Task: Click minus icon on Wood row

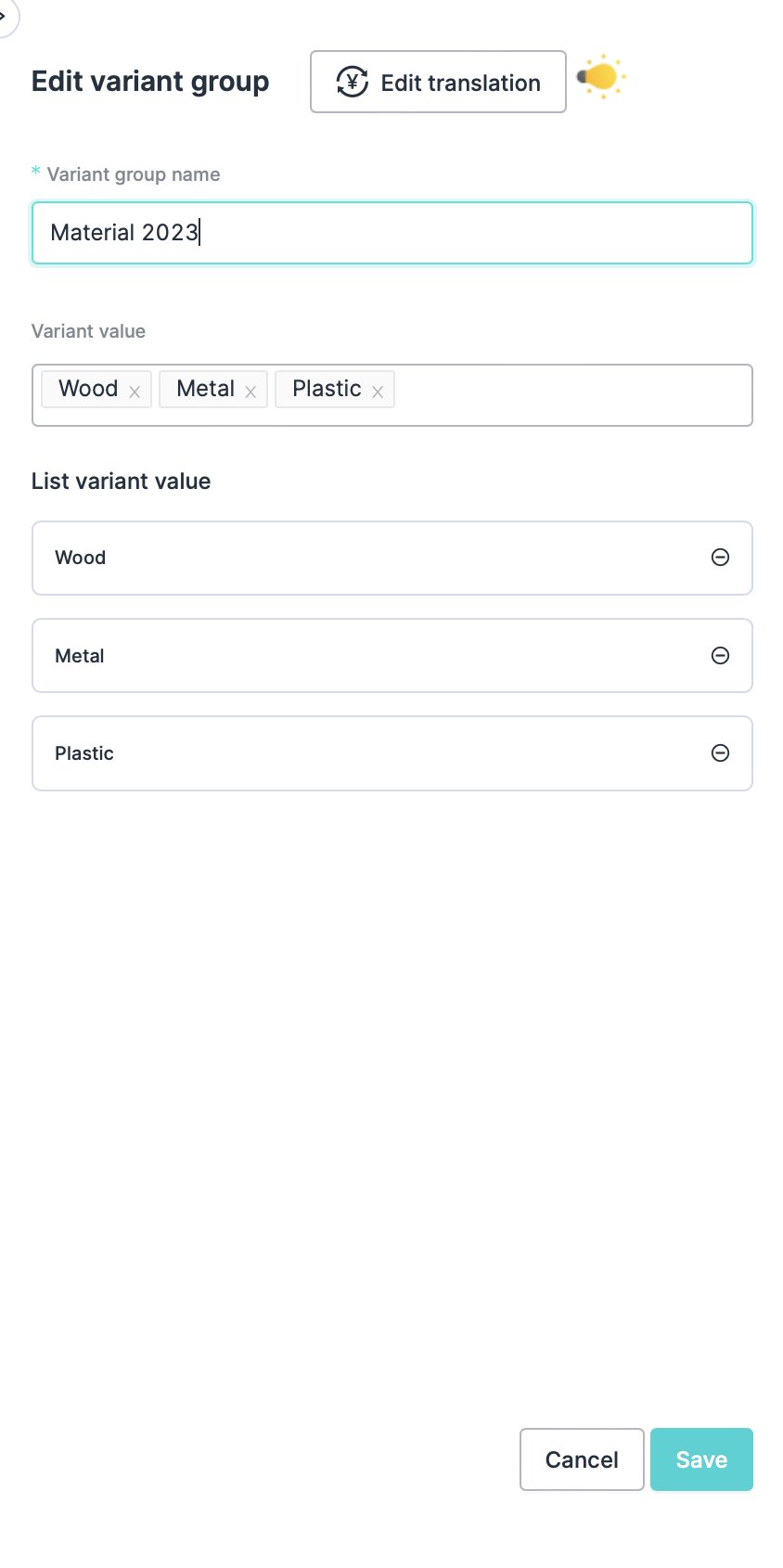Action: click(720, 557)
